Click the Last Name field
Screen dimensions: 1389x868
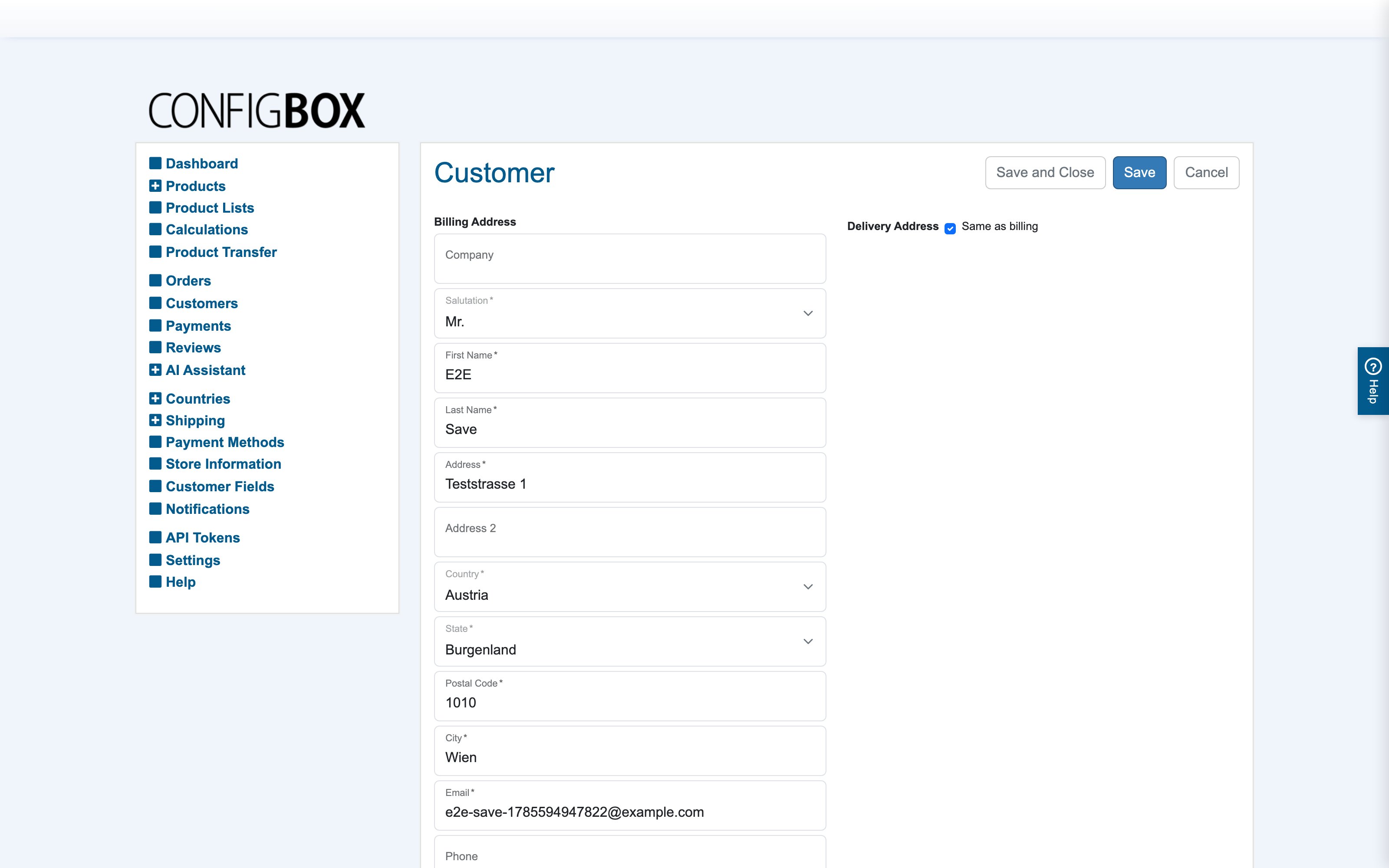(x=630, y=423)
